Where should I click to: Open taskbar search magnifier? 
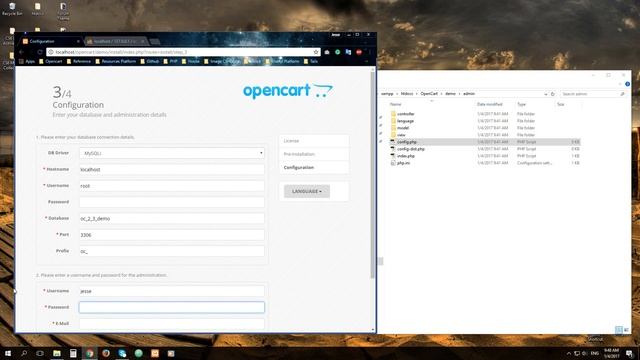[24, 353]
